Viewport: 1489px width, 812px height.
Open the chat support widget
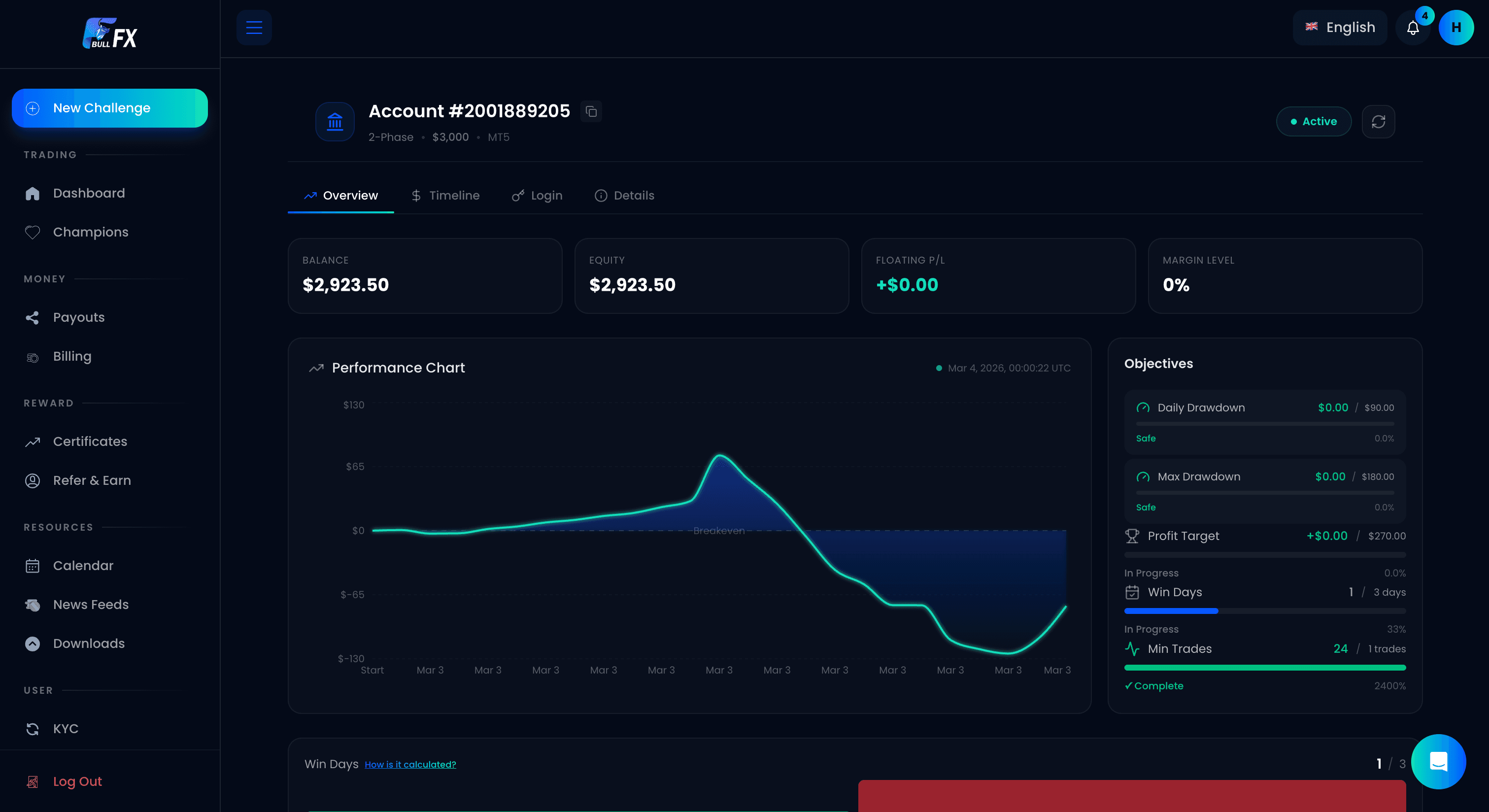(1439, 762)
